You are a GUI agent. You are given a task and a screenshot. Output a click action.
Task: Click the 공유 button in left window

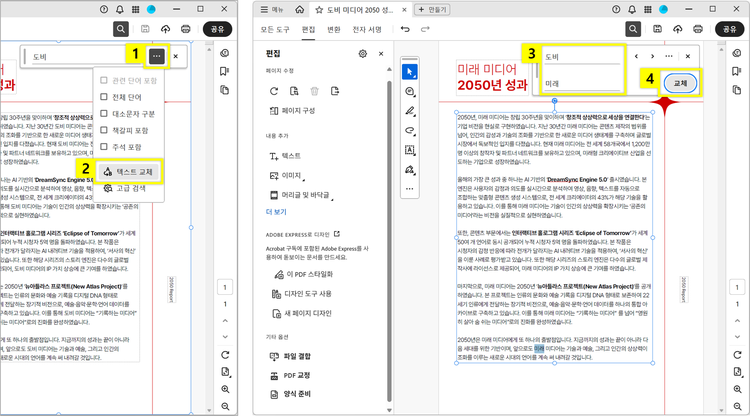(217, 29)
